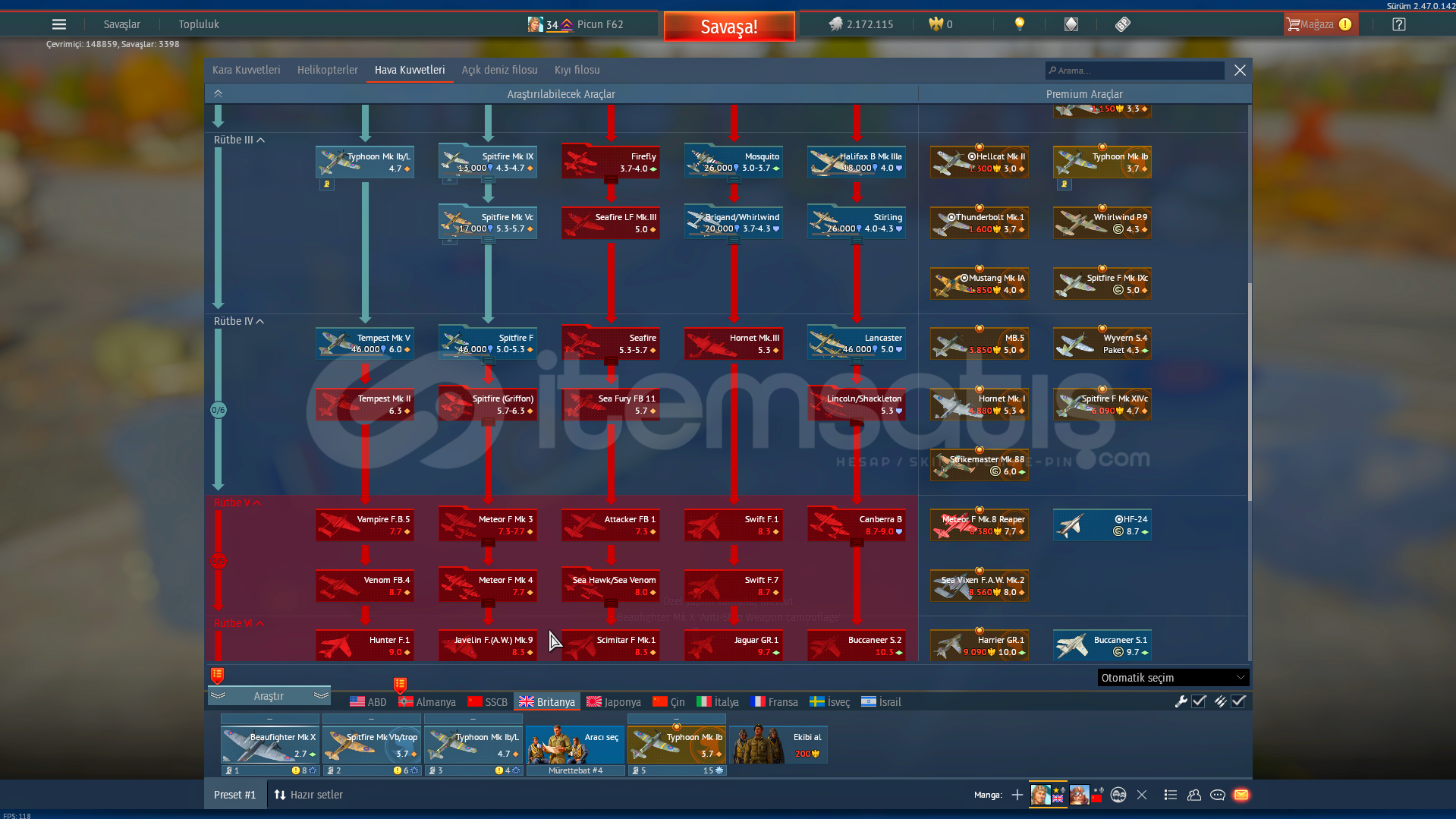
Task: Open Hazır setler presets
Action: coord(309,795)
